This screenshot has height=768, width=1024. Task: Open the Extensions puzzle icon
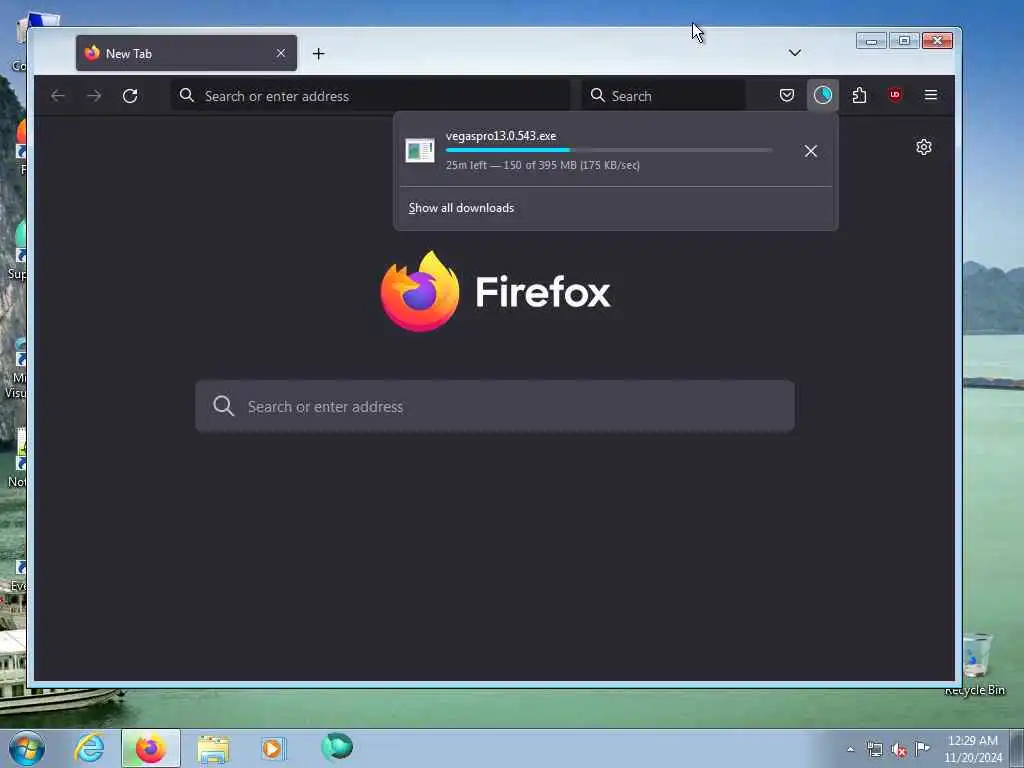859,95
